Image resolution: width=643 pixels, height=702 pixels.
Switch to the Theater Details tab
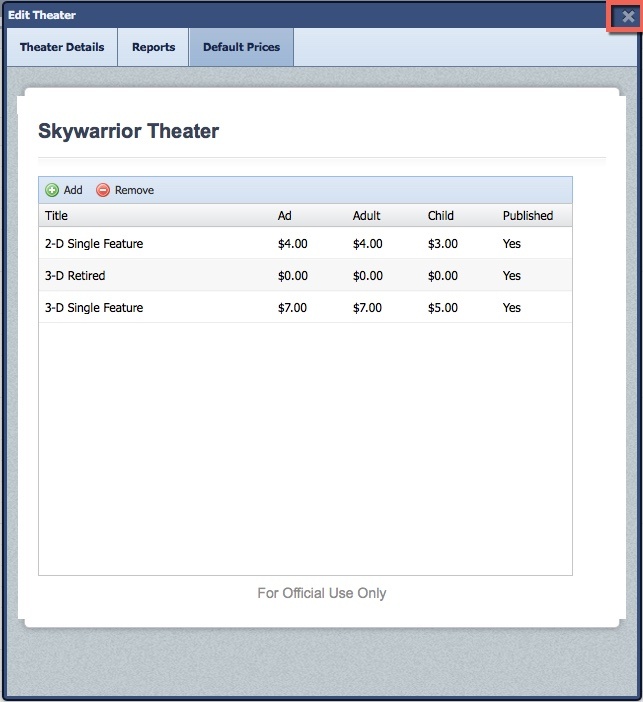62,47
